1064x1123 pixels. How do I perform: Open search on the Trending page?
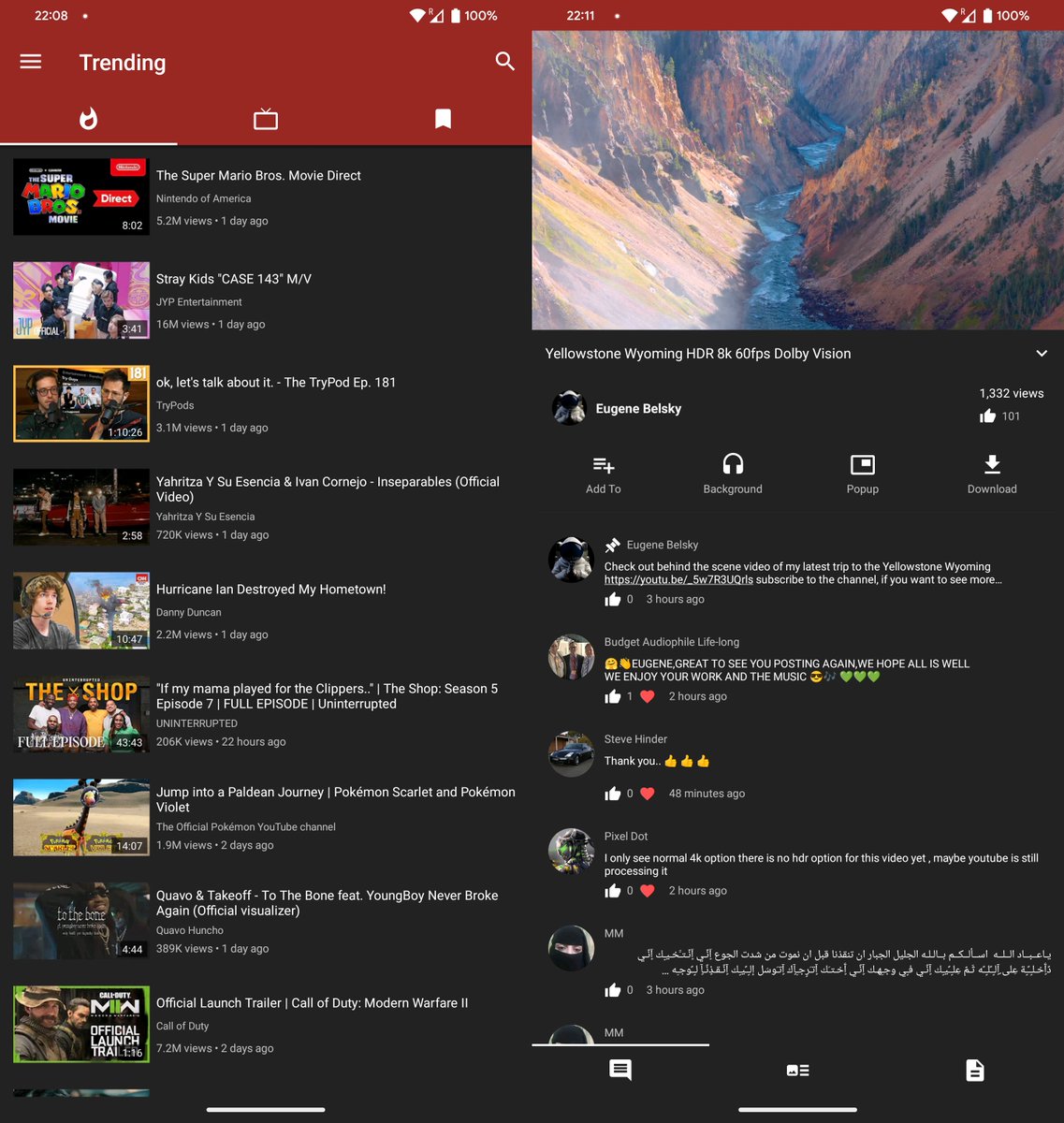click(x=504, y=62)
